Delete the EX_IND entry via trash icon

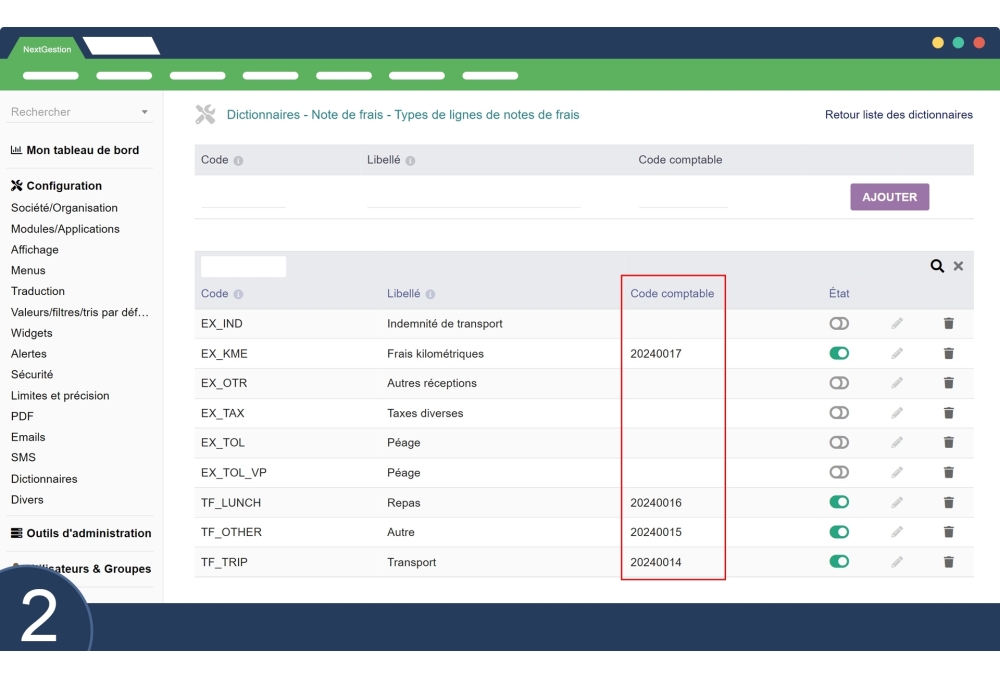click(948, 323)
